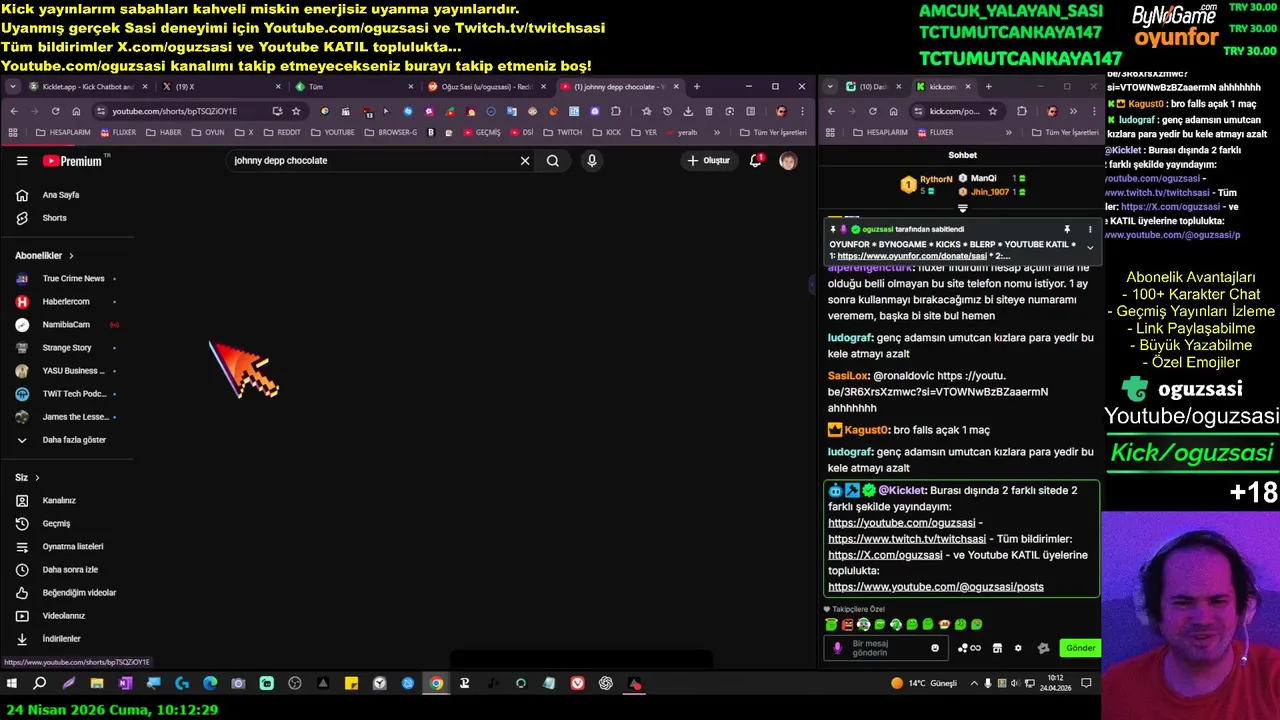Send message with Gönder button
1280x720 pixels.
(x=1080, y=648)
